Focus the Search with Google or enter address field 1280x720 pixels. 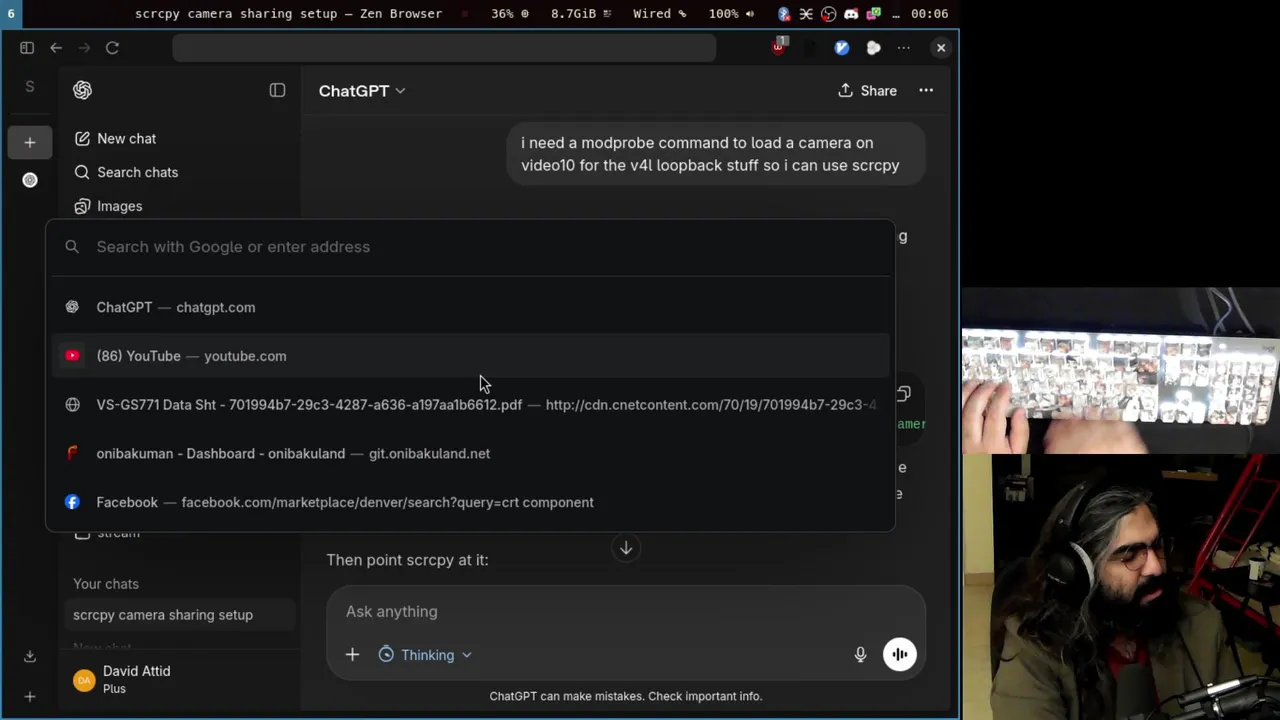[x=470, y=247]
